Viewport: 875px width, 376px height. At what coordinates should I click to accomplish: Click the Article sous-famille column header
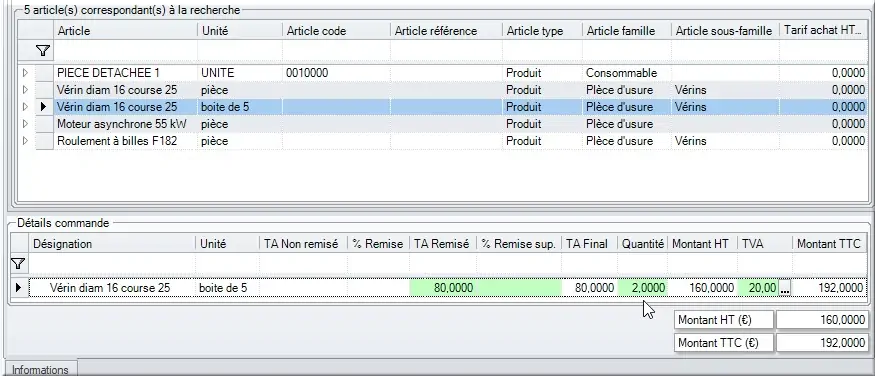pos(725,31)
